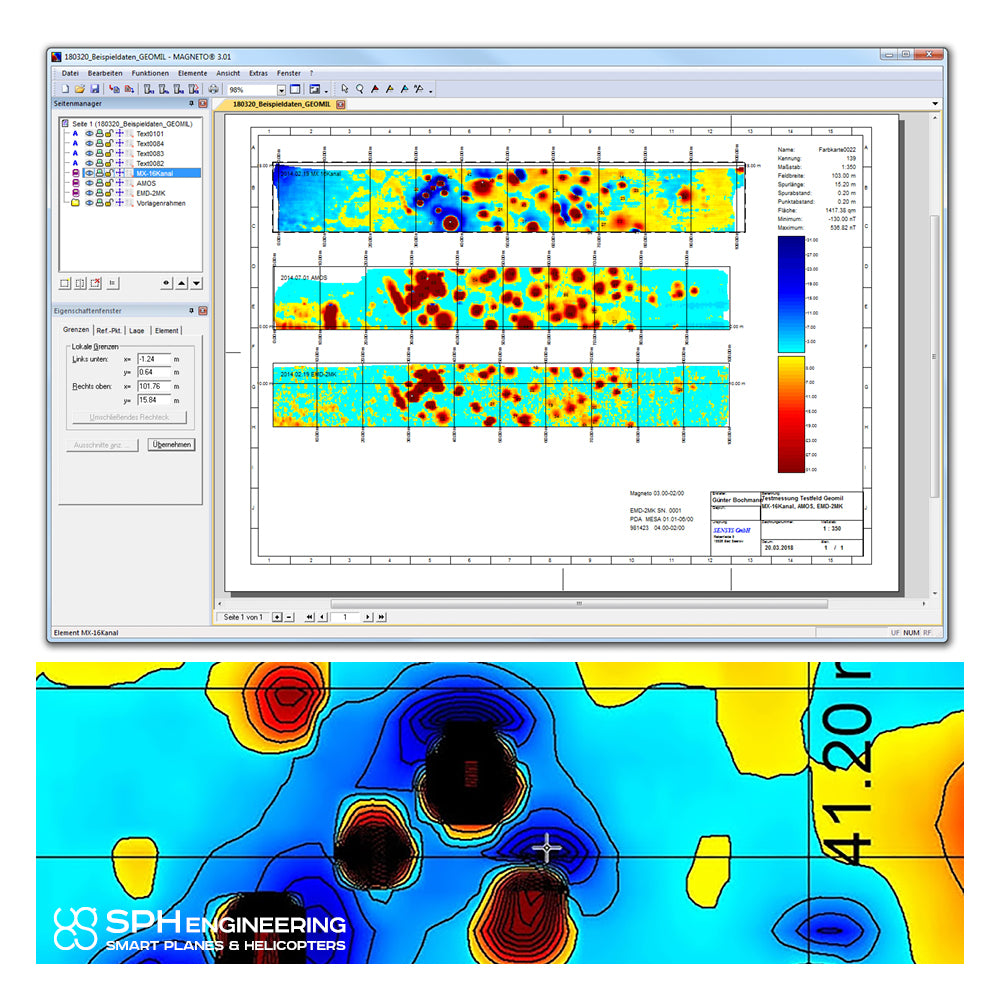Go to the last page navigation button
The image size is (1000, 1000).
(381, 617)
